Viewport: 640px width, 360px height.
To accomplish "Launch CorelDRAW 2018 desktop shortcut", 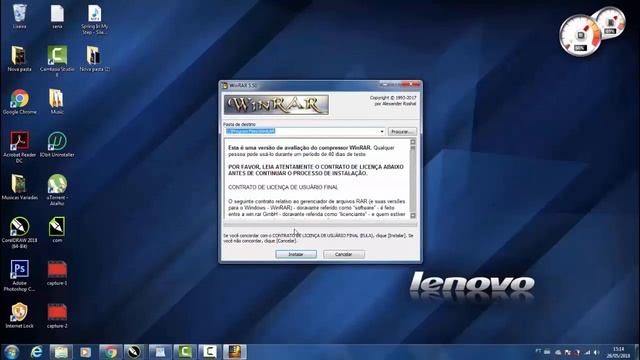I will (x=19, y=232).
